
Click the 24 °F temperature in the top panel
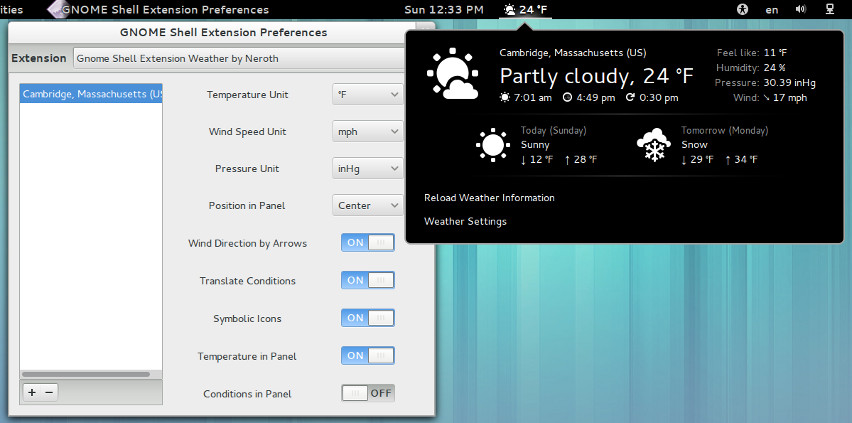click(533, 9)
